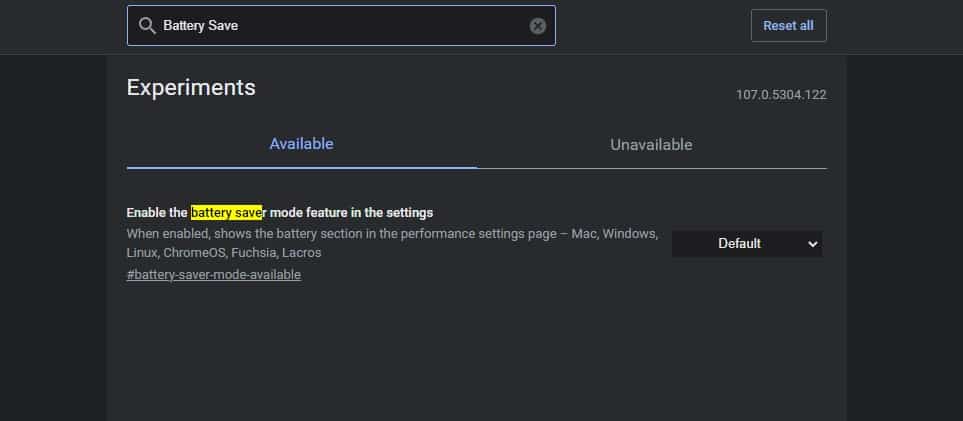
Task: Click the search magnifier icon
Action: [x=147, y=26]
